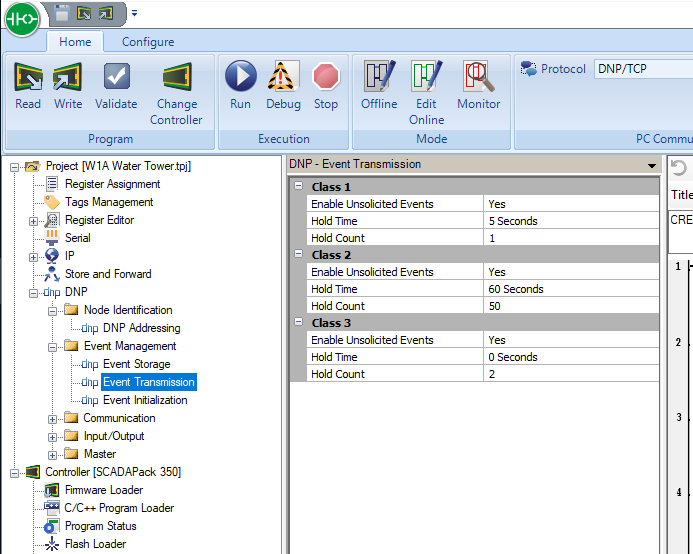Switch to Edit Online mode
The width and height of the screenshot is (693, 554).
[x=426, y=94]
